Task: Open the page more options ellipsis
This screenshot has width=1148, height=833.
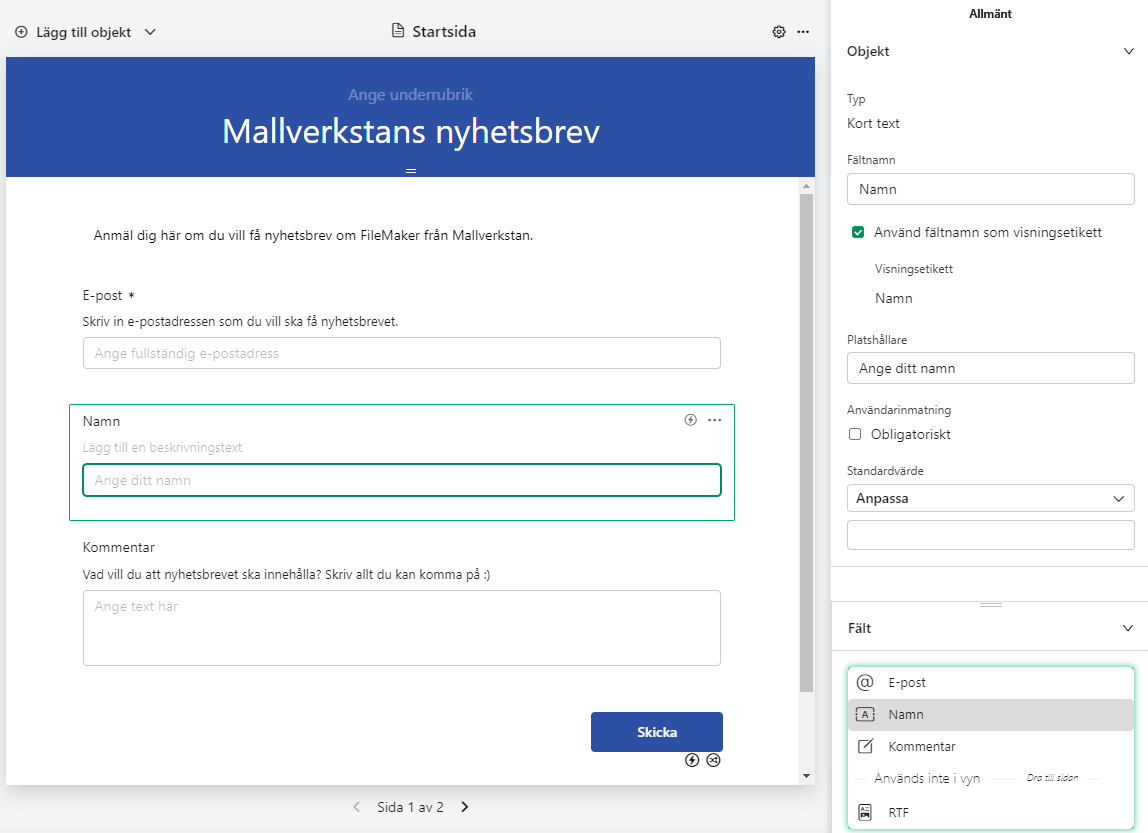Action: point(803,31)
